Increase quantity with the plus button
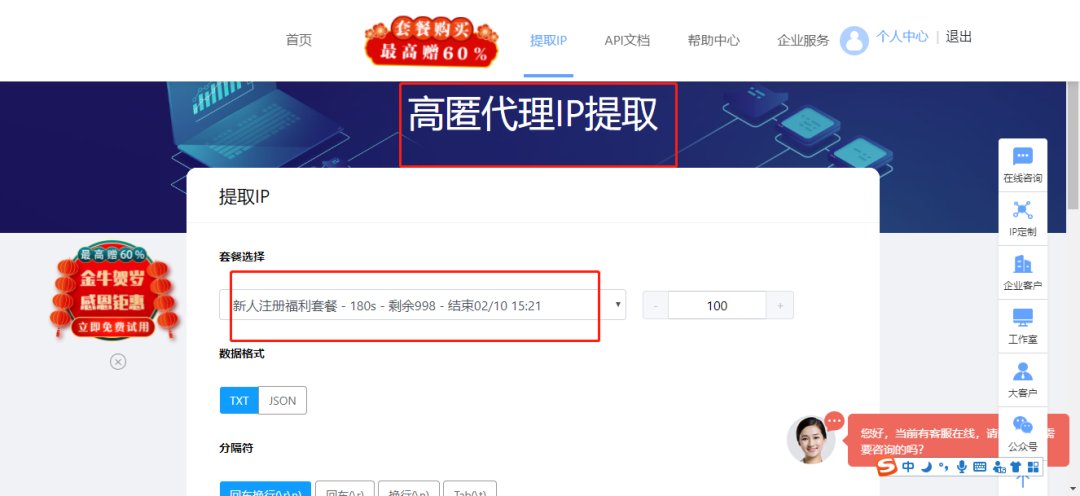Viewport: 1080px width, 496px height. click(x=780, y=305)
